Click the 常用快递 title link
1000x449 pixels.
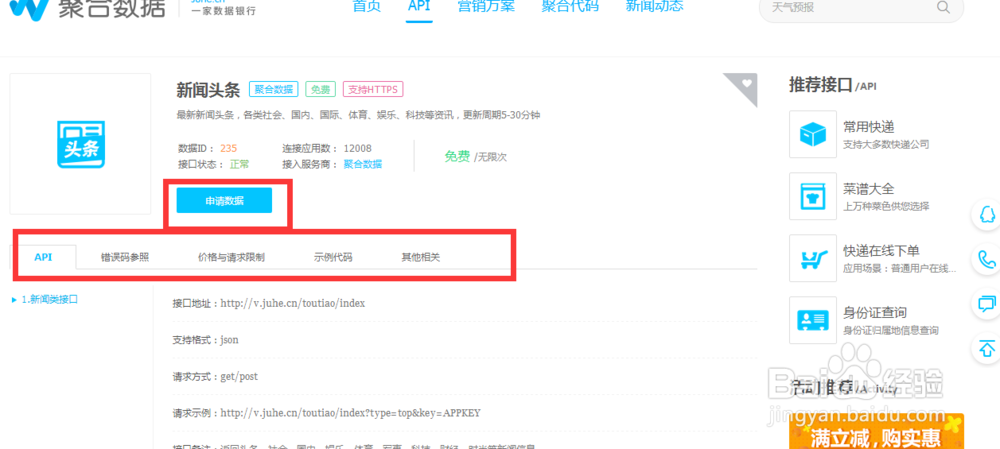point(869,127)
